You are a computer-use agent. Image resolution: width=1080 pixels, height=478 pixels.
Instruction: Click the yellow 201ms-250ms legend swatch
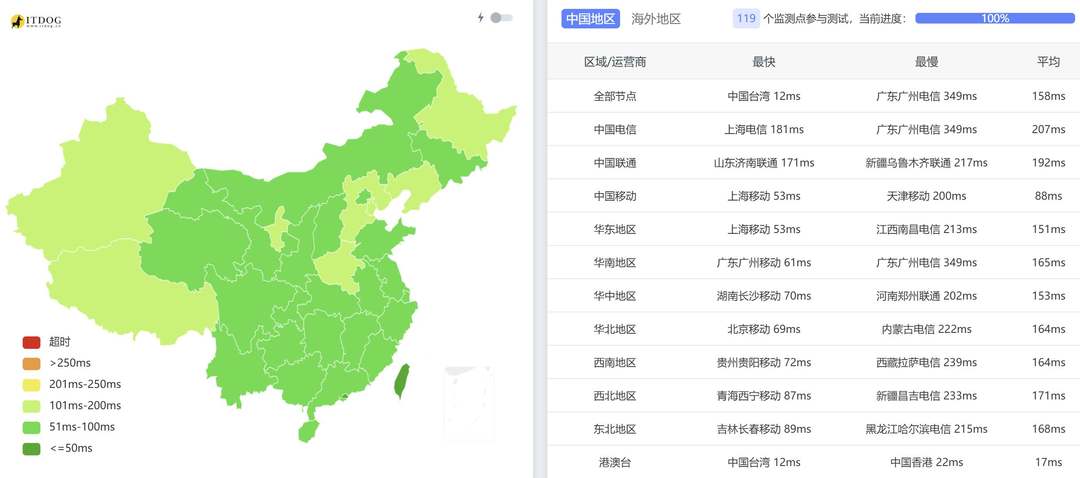32,384
